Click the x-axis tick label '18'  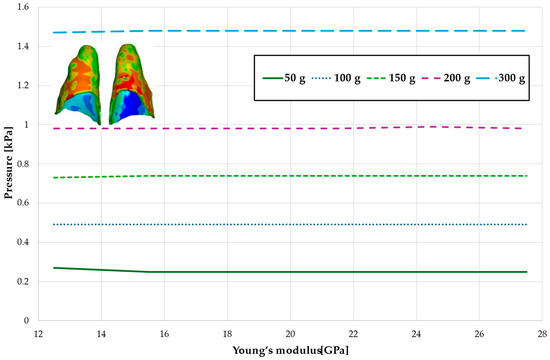coord(227,334)
